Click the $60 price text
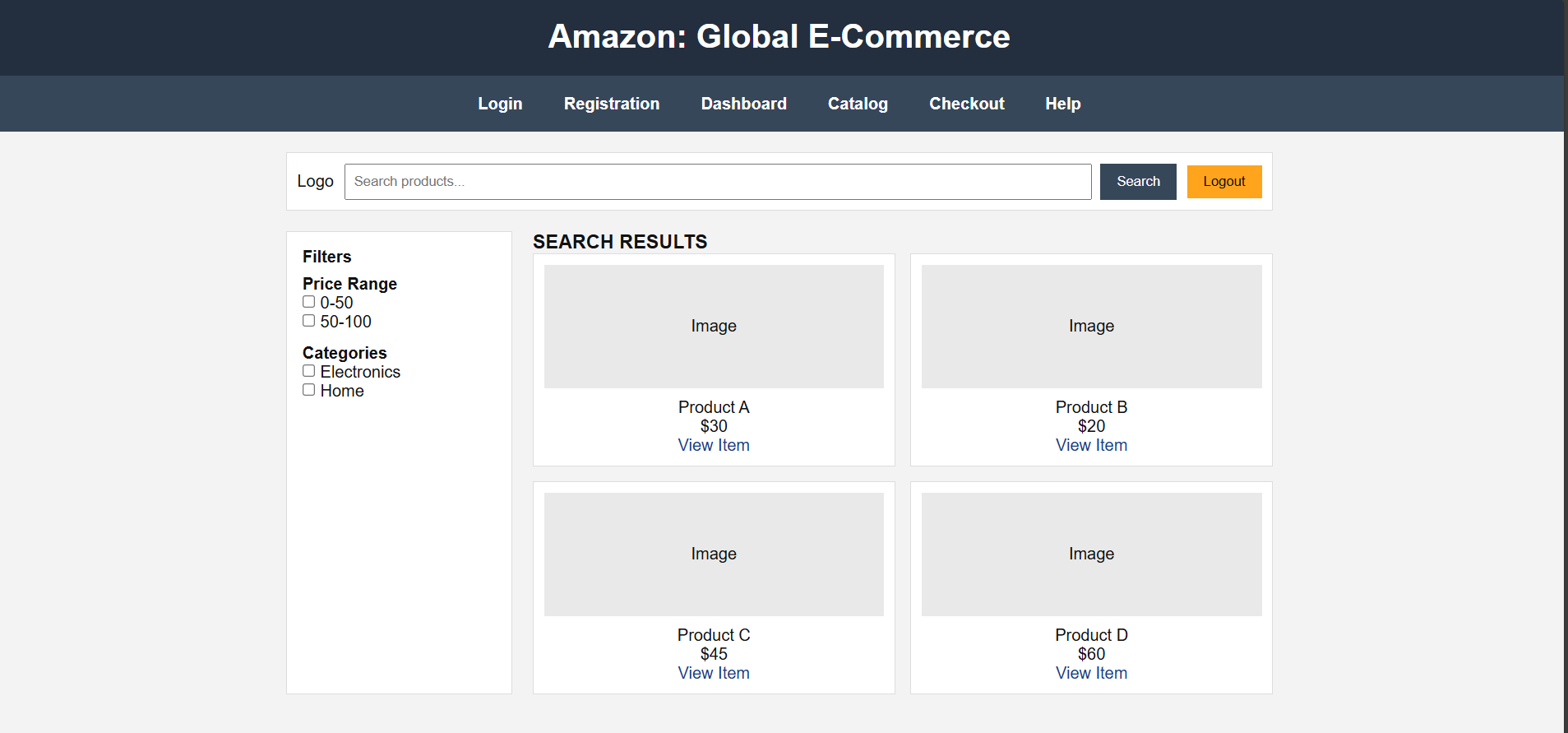Screen dimensions: 1568x733 (1091, 654)
